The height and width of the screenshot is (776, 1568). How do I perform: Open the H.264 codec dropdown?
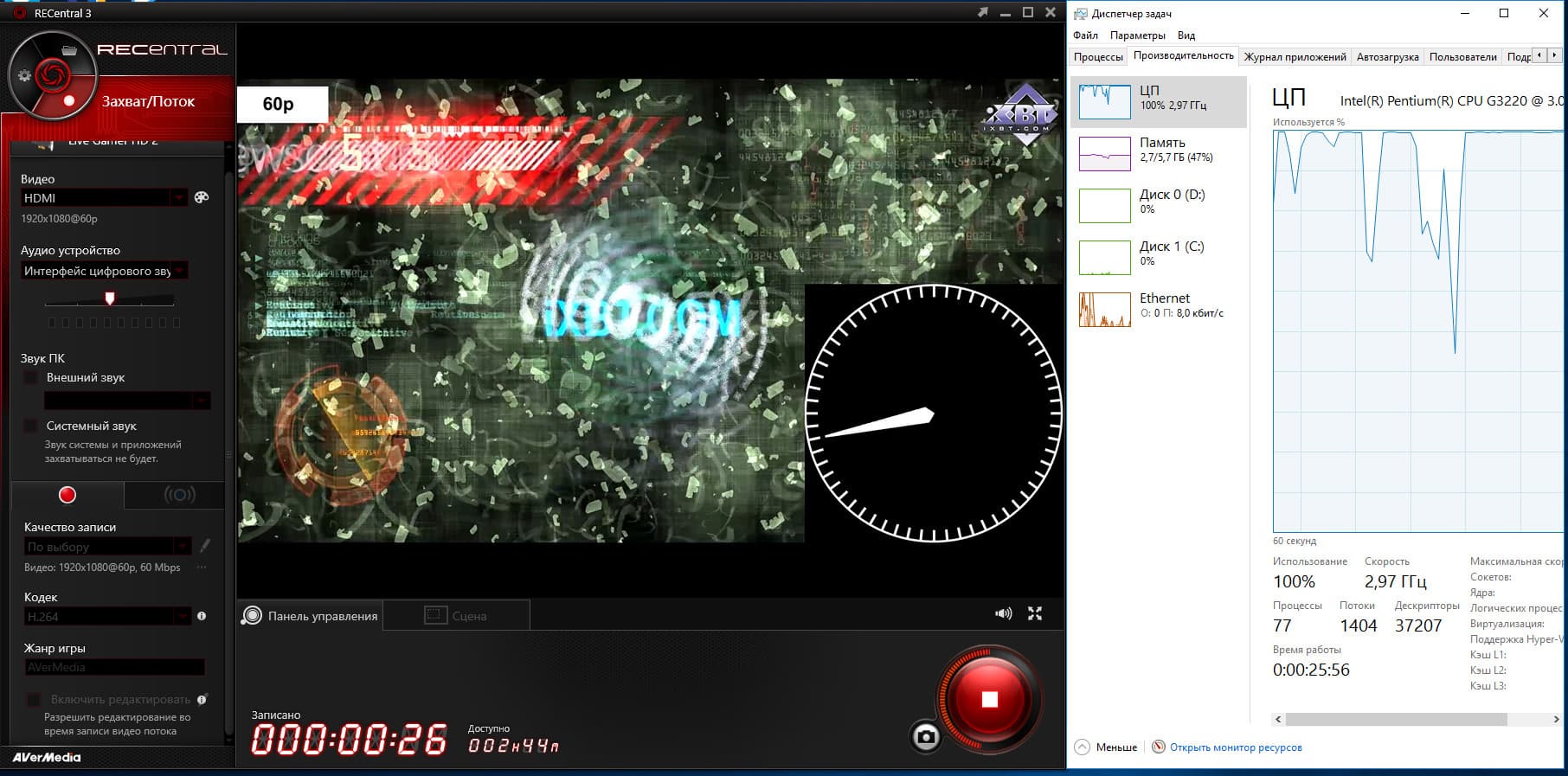click(182, 617)
